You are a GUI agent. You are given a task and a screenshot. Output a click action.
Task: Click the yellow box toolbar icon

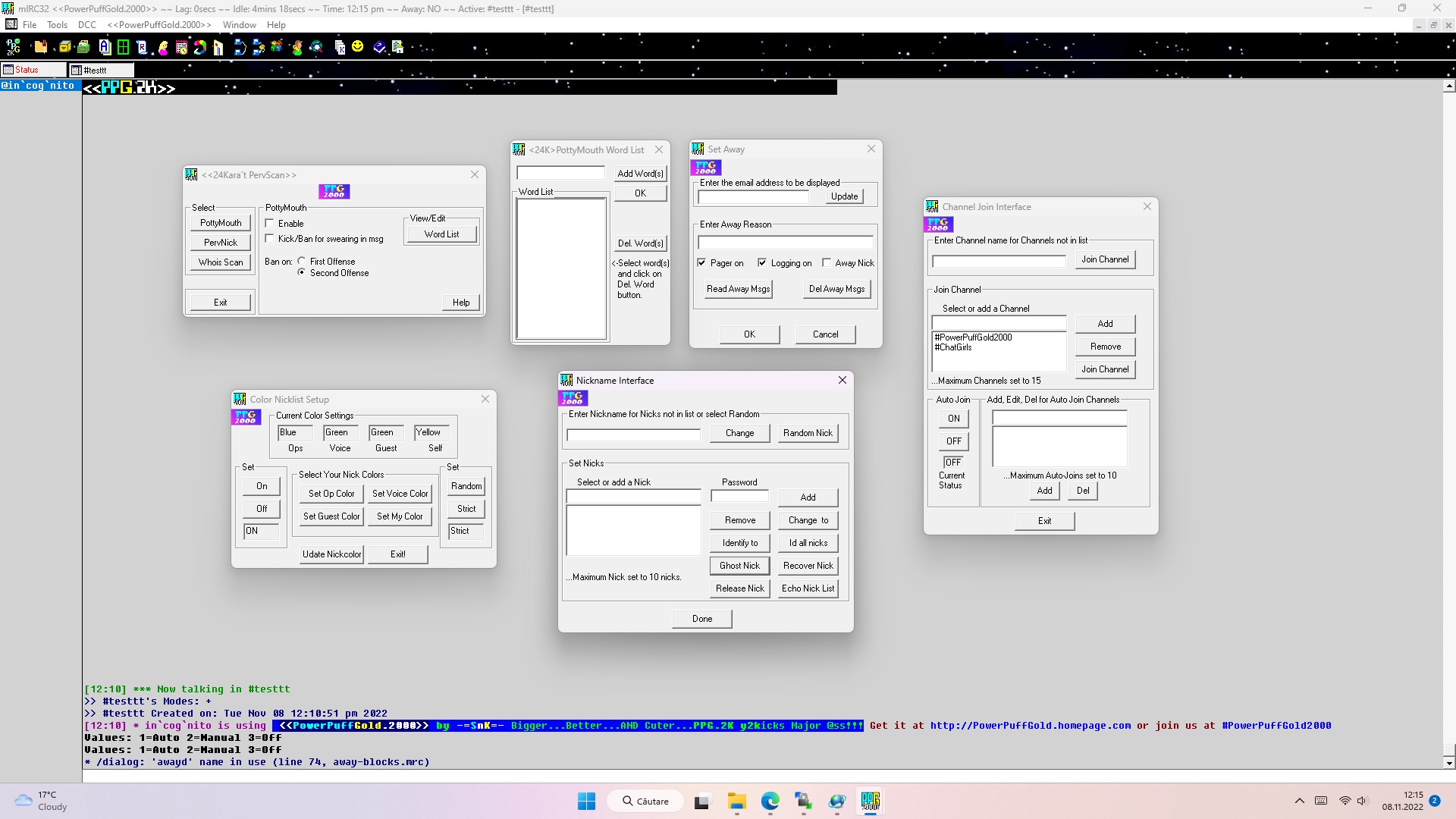pyautogui.click(x=65, y=47)
